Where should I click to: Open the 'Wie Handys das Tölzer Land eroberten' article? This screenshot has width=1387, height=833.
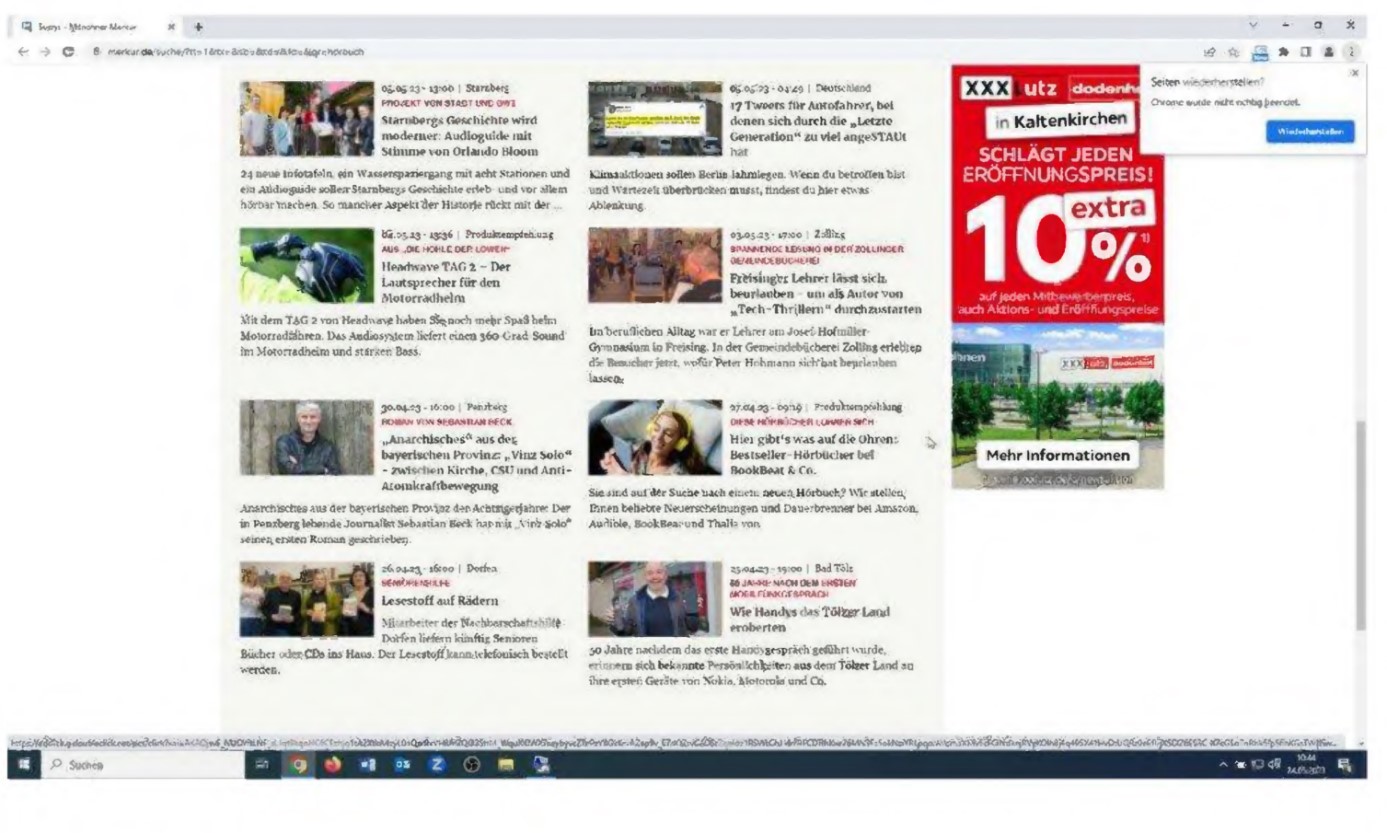[x=809, y=619]
